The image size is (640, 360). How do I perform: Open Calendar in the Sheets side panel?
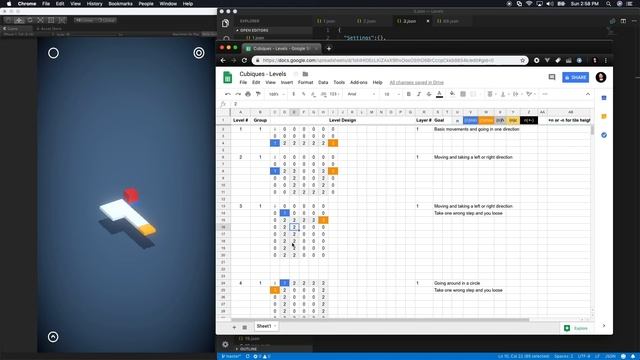pos(604,98)
